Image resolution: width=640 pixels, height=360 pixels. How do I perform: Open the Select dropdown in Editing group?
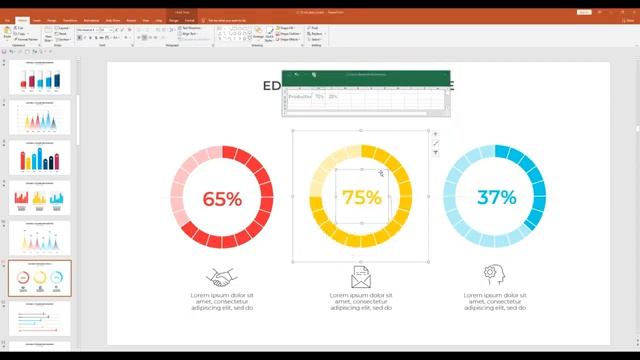point(314,40)
